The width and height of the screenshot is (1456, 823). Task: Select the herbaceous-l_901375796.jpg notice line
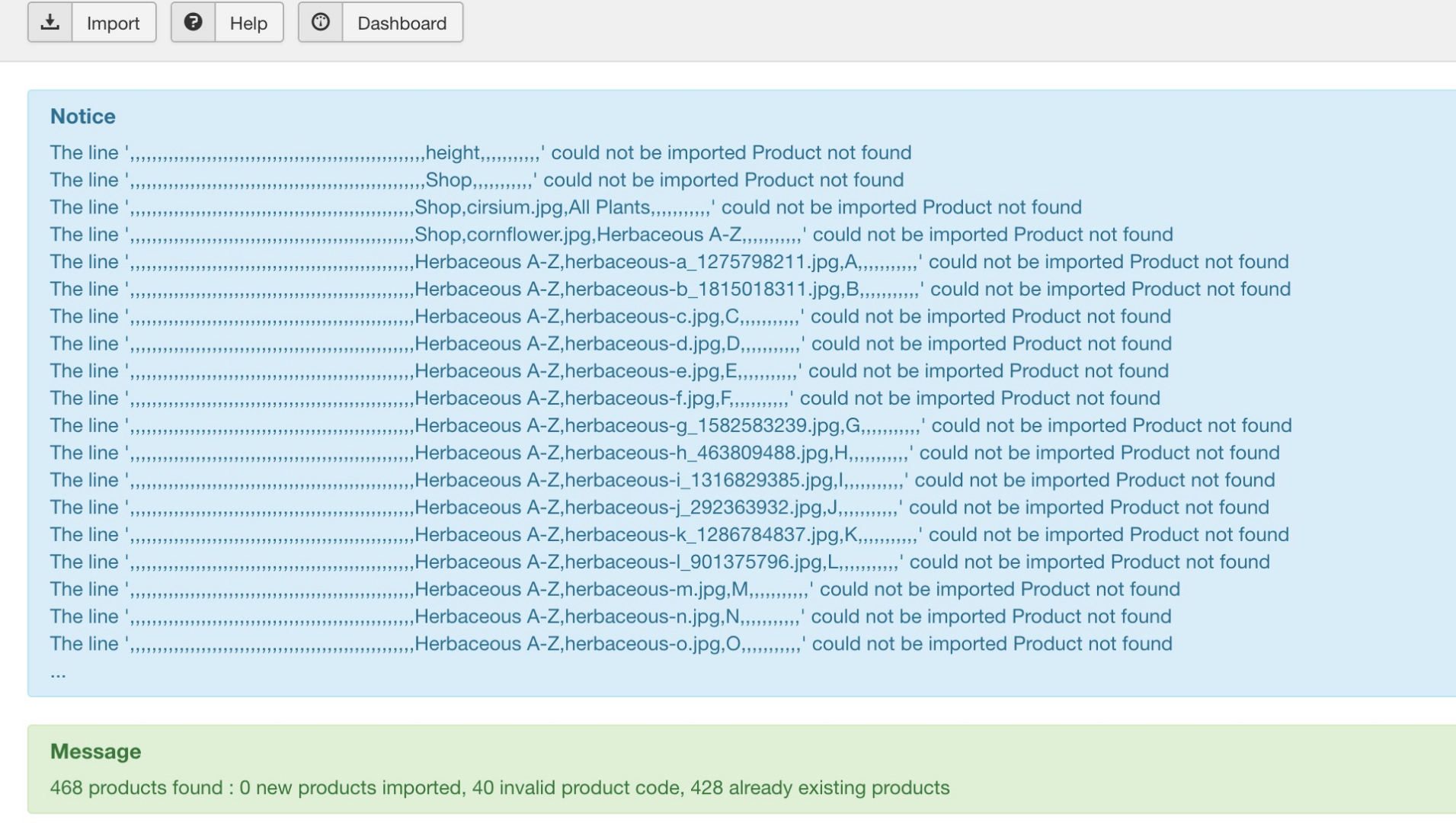coord(659,562)
